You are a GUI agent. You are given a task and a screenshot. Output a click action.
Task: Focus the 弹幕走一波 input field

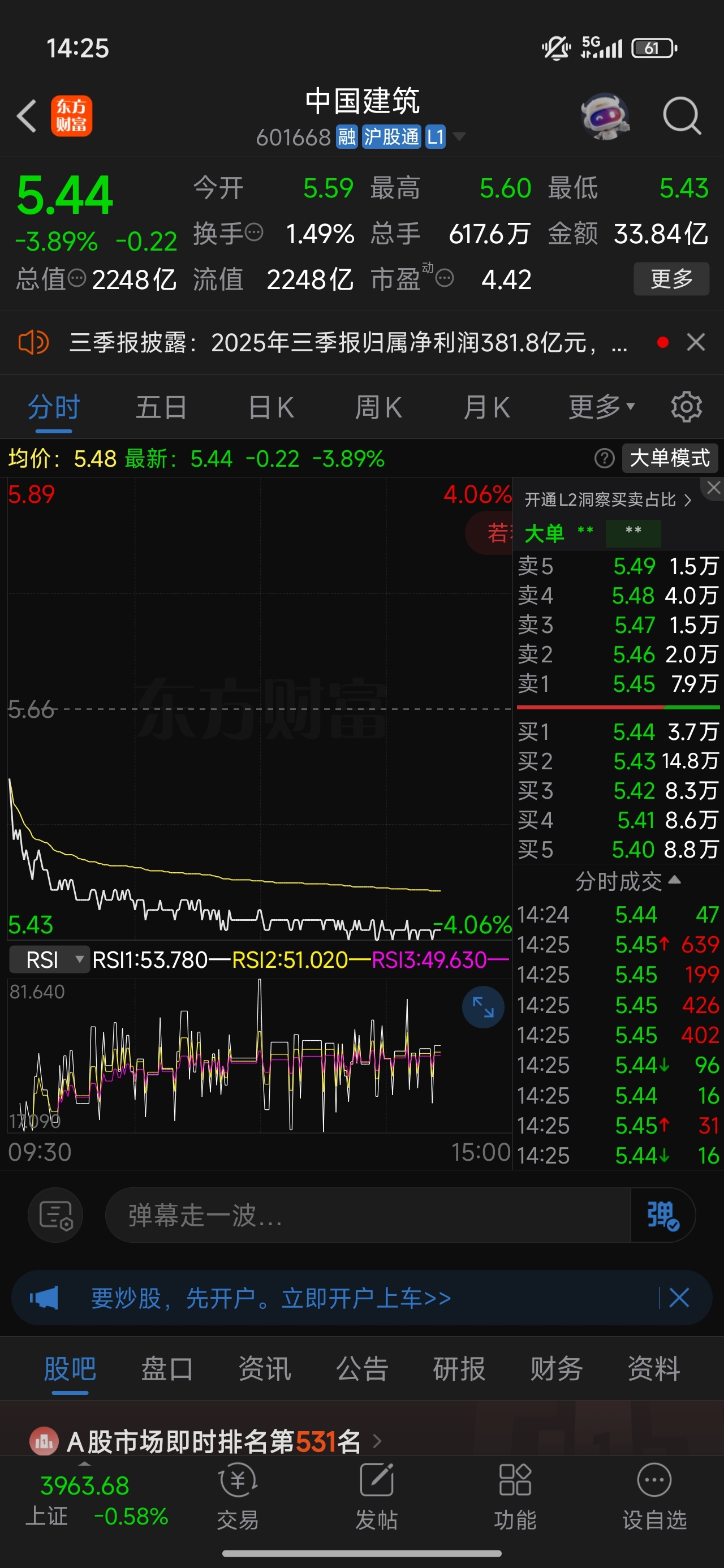(368, 1216)
